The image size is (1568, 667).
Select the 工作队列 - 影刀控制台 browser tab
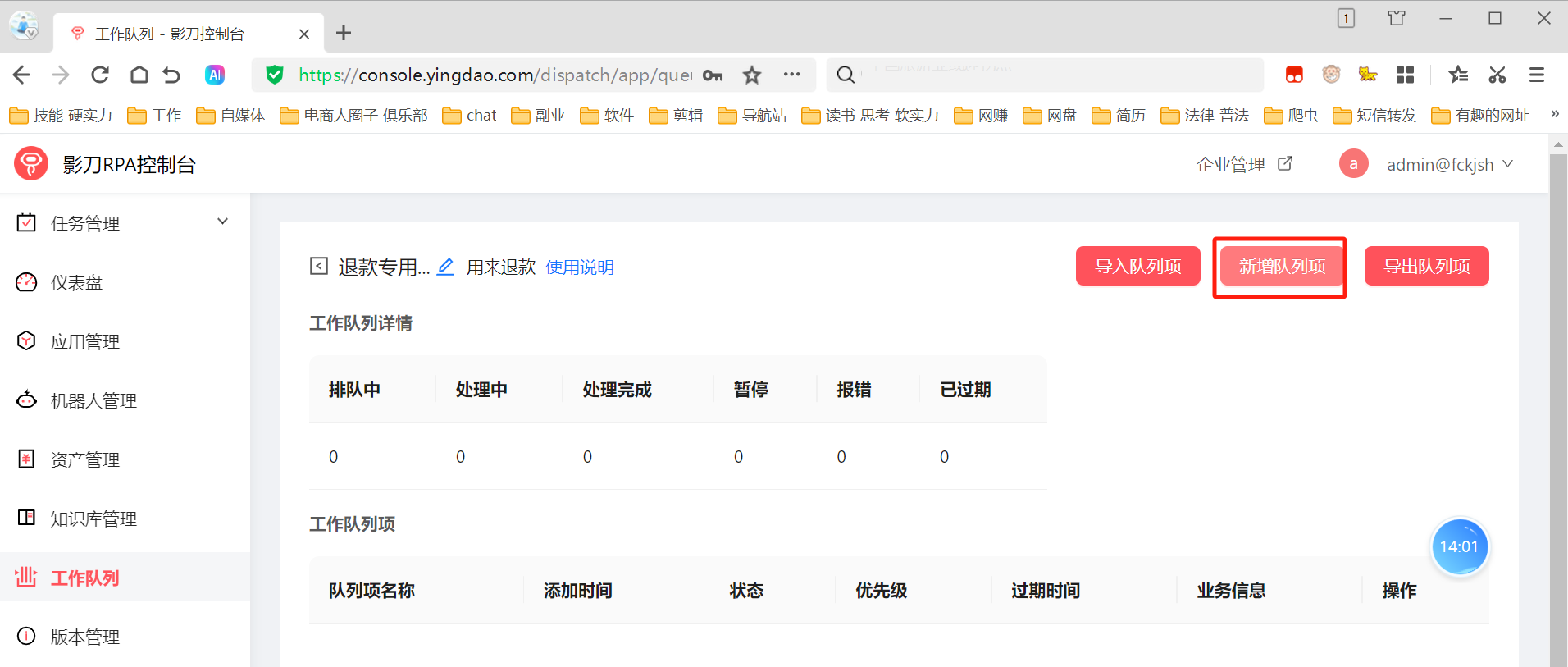coord(189,34)
